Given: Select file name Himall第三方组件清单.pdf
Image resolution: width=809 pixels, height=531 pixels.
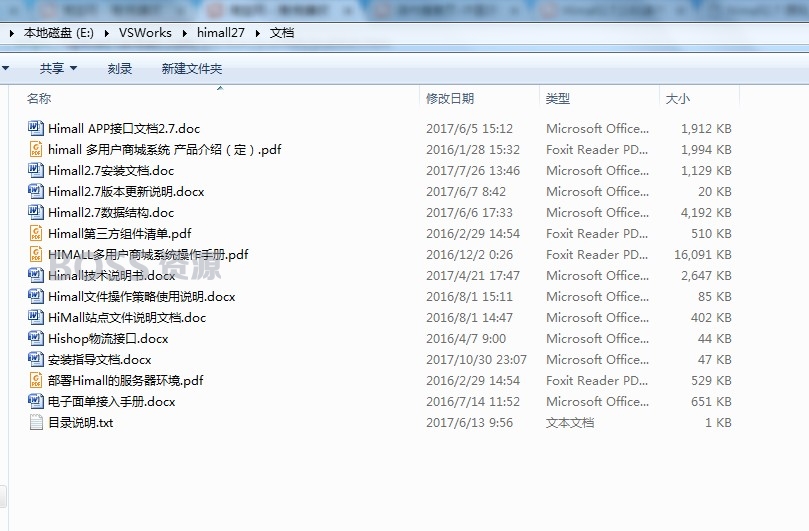Looking at the screenshot, I should tap(120, 234).
